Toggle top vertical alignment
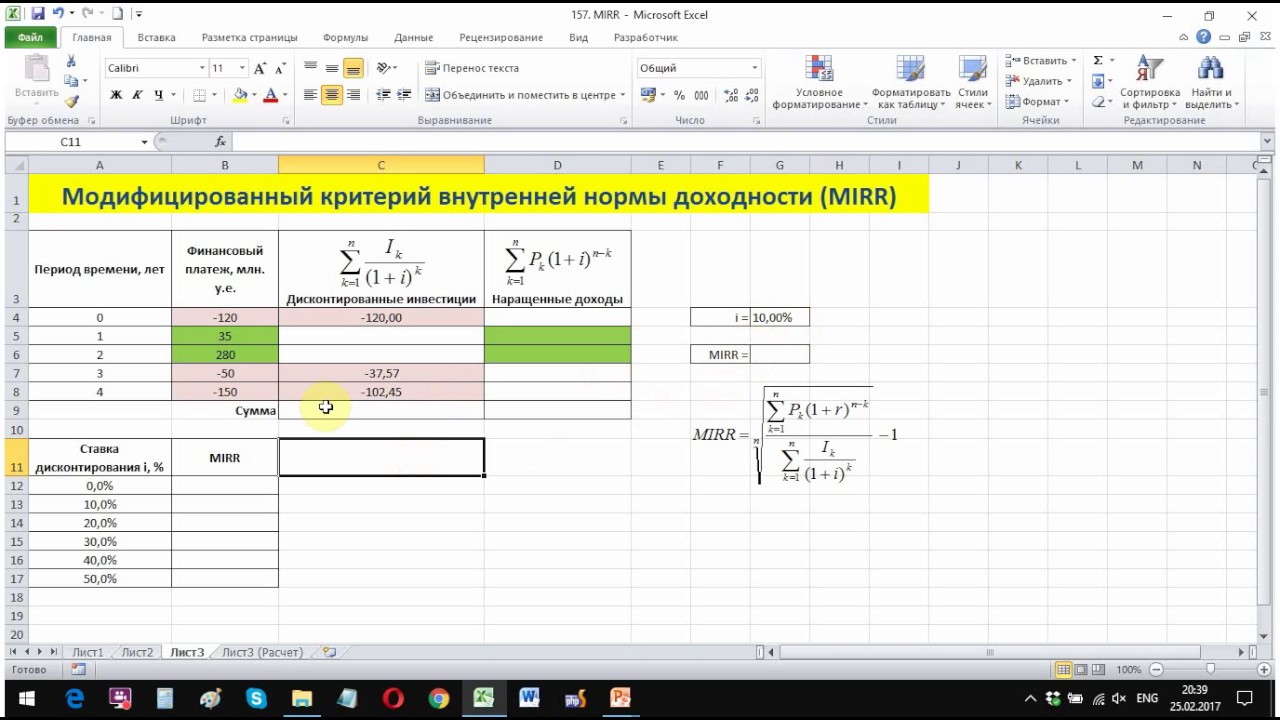 coord(311,68)
